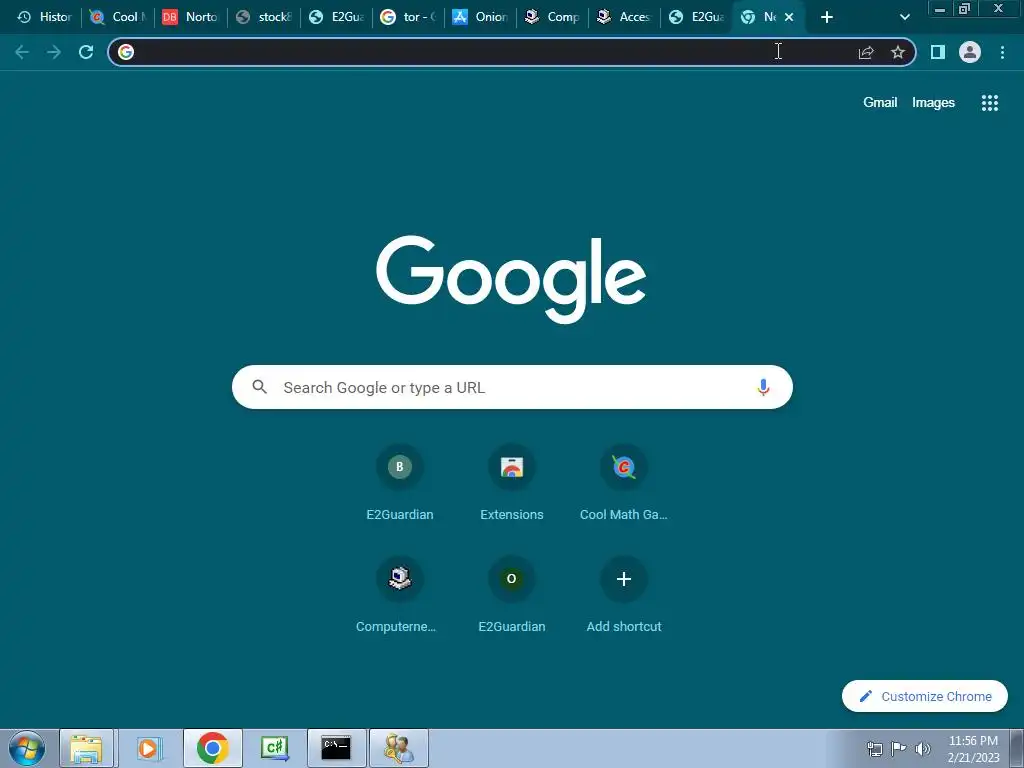Click the volume speaker tray icon
The image size is (1024, 768).
[923, 749]
